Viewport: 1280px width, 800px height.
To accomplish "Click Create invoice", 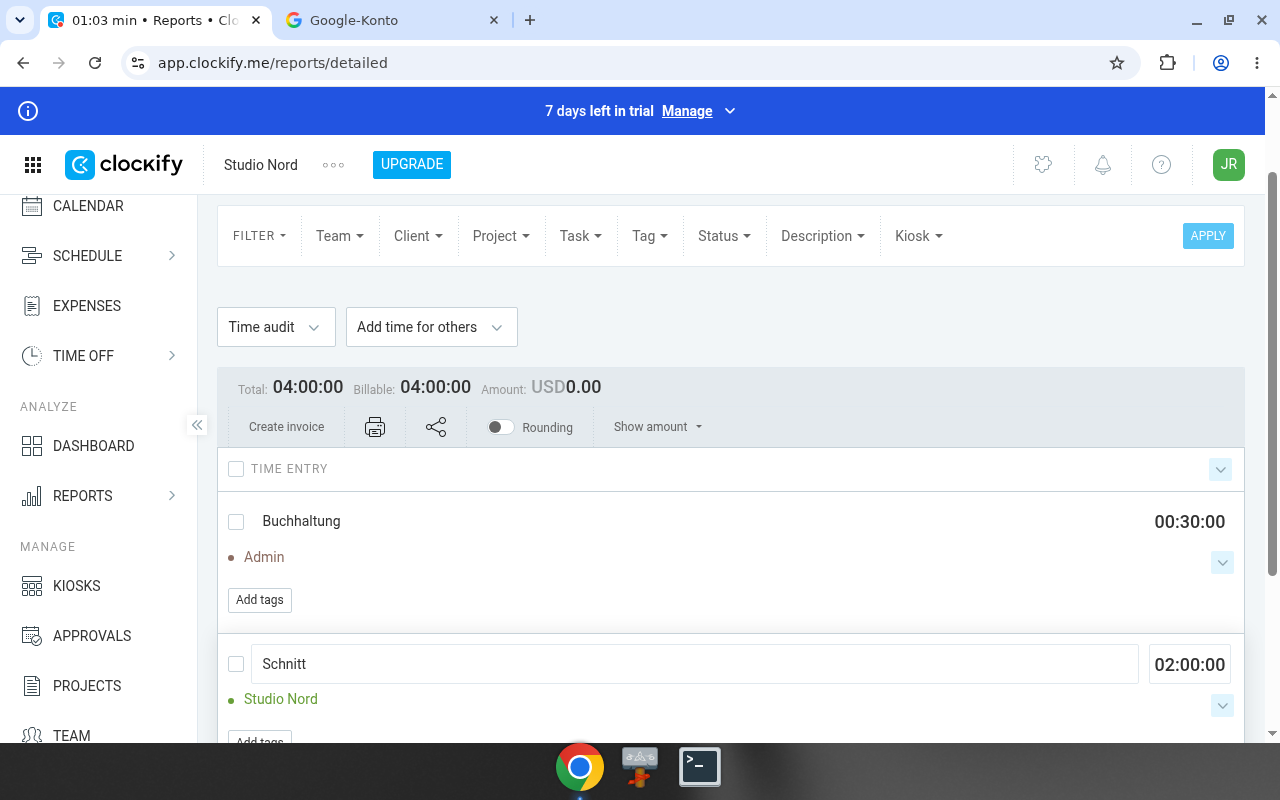I will point(286,427).
